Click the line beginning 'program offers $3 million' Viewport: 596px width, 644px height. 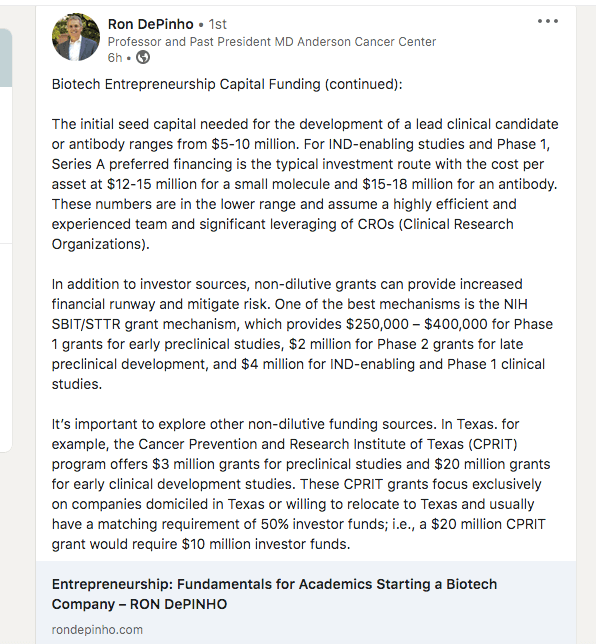[301, 464]
